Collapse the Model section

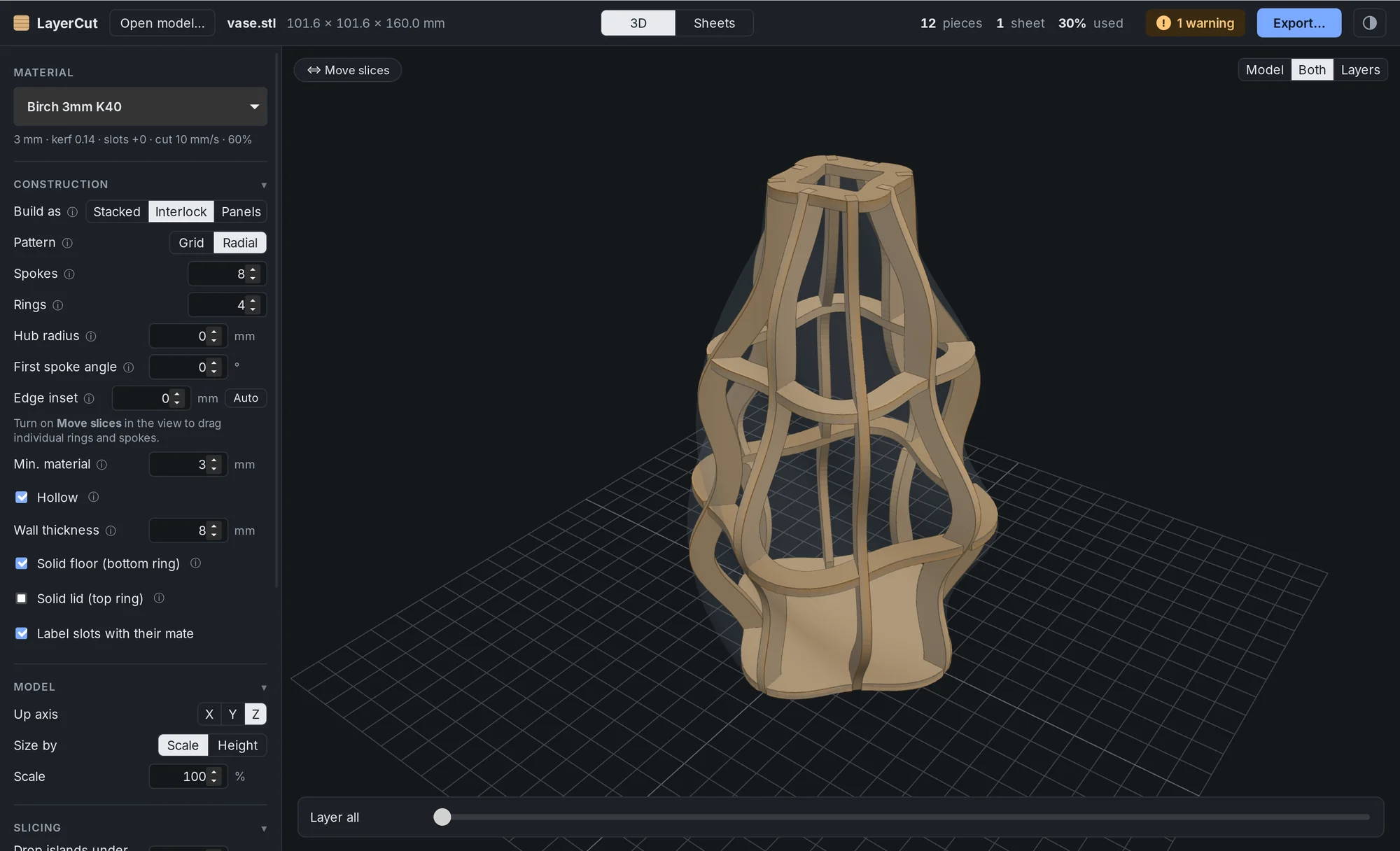click(x=264, y=688)
